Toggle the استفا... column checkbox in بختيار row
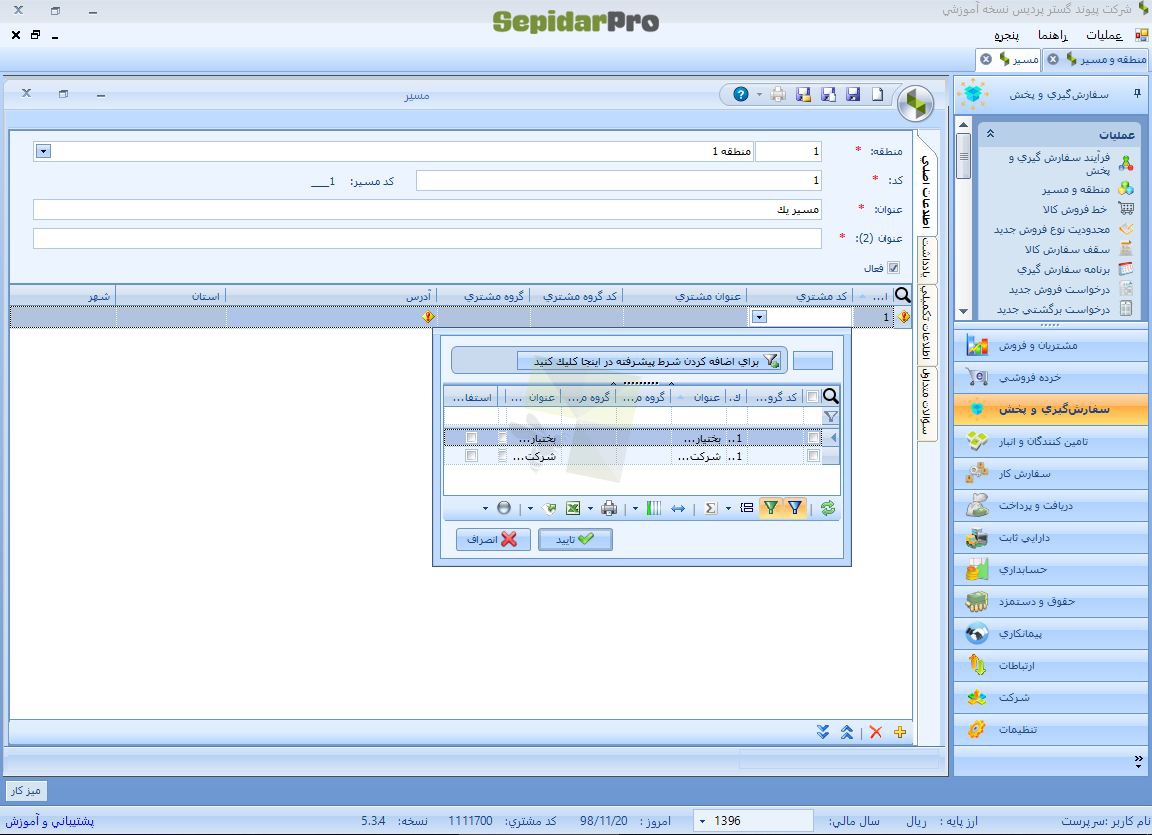 (x=472, y=438)
